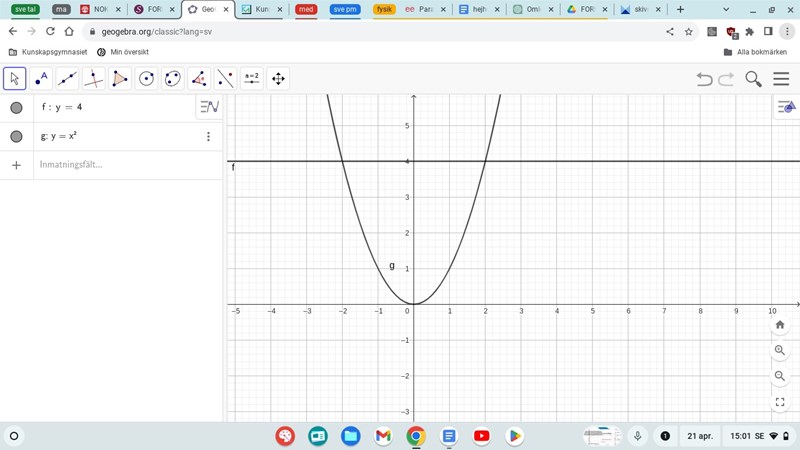
Task: Hide the graph of g: y = x²
Action: pyautogui.click(x=16, y=136)
